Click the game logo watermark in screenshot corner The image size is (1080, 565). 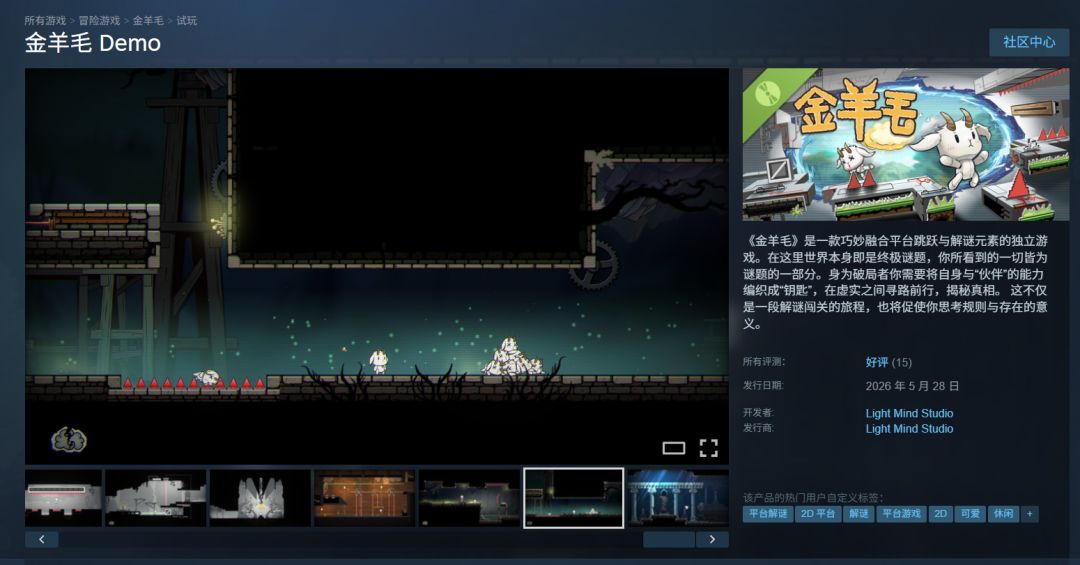coord(69,440)
